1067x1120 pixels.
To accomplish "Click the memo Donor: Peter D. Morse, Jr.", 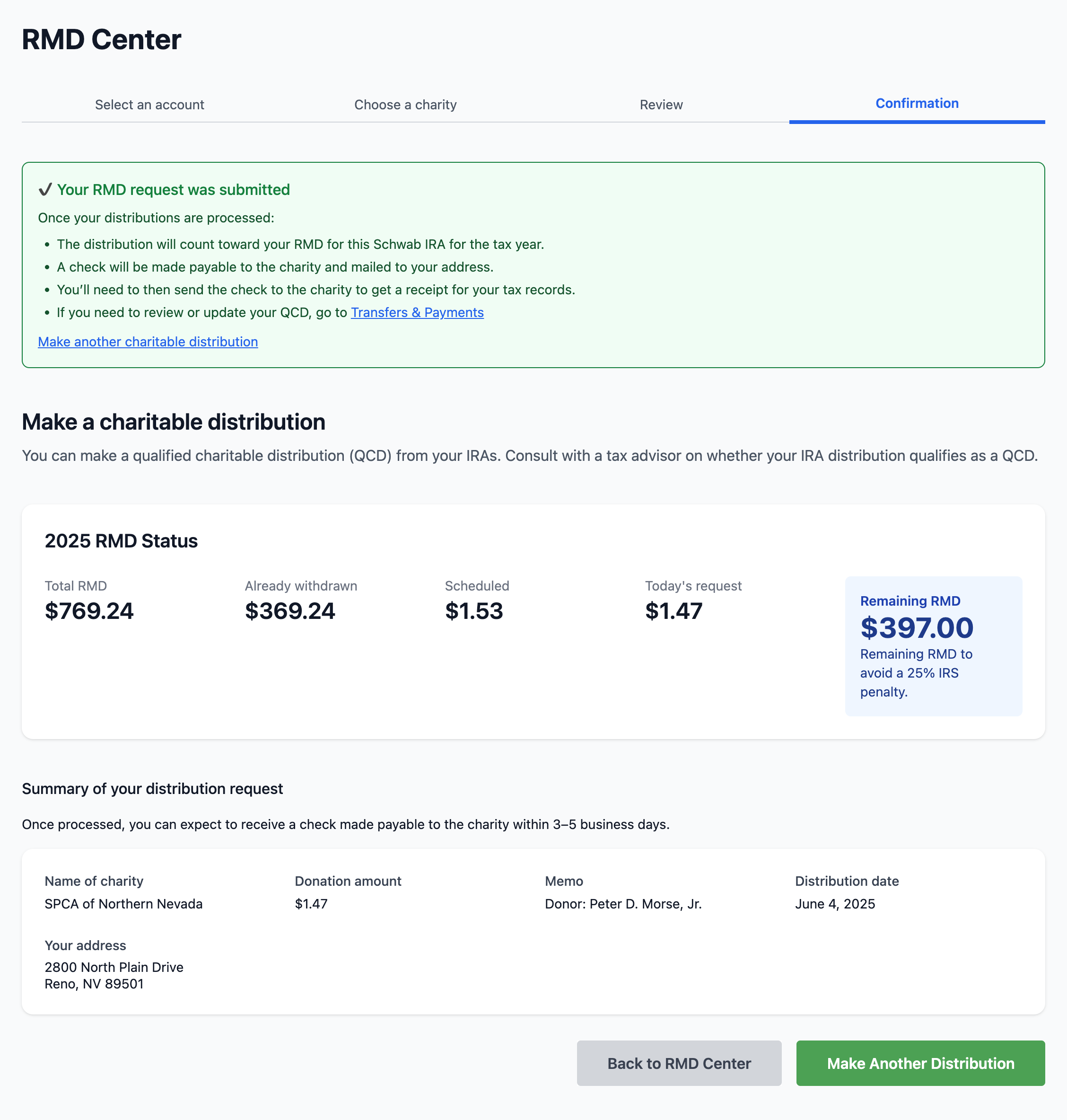I will 623,904.
